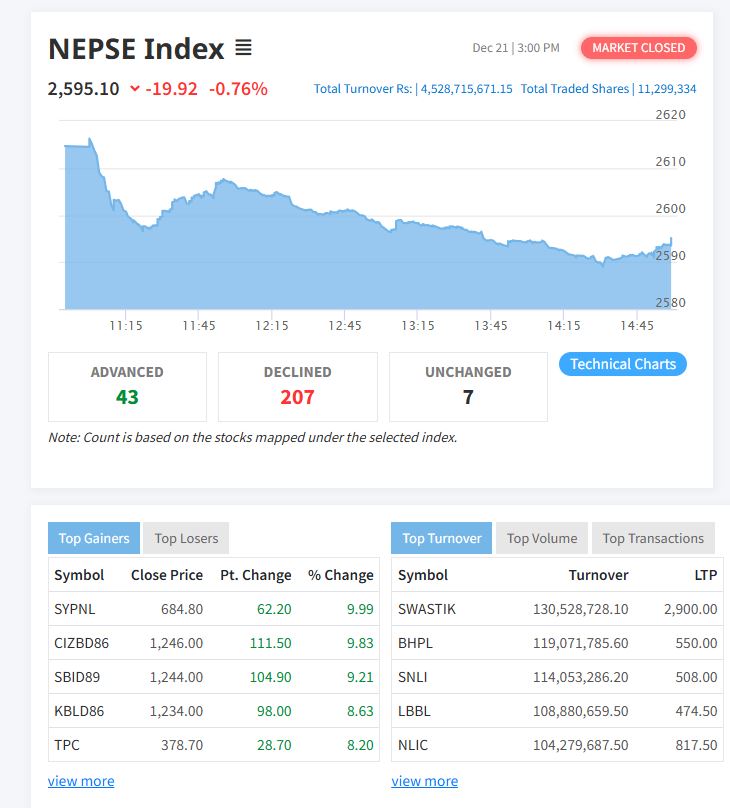Select the Top Gainers tab

coord(94,538)
